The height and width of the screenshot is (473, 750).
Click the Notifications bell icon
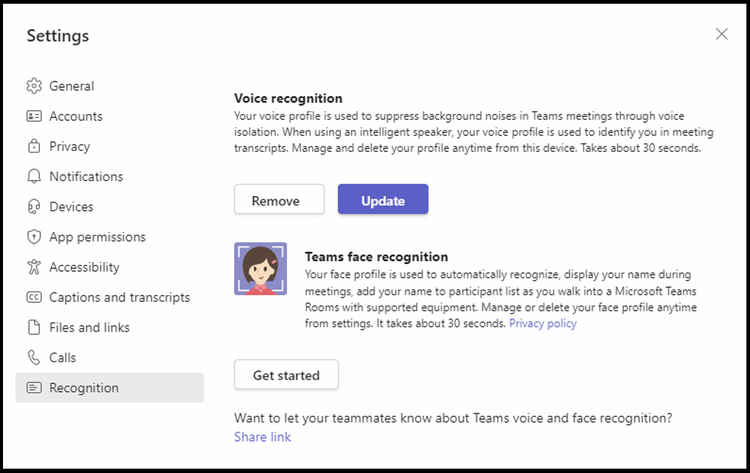click(x=34, y=176)
